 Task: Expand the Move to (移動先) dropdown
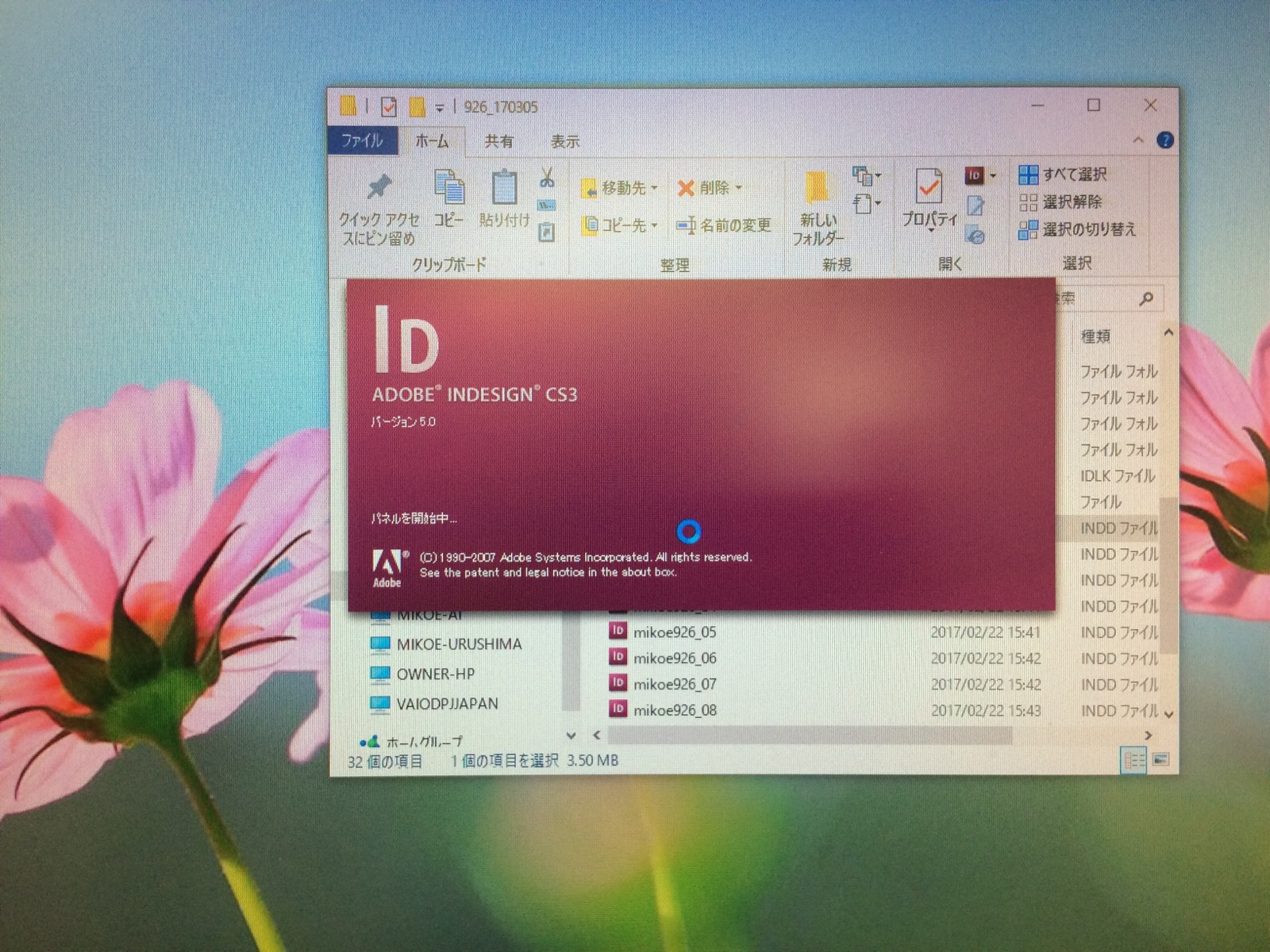(654, 188)
